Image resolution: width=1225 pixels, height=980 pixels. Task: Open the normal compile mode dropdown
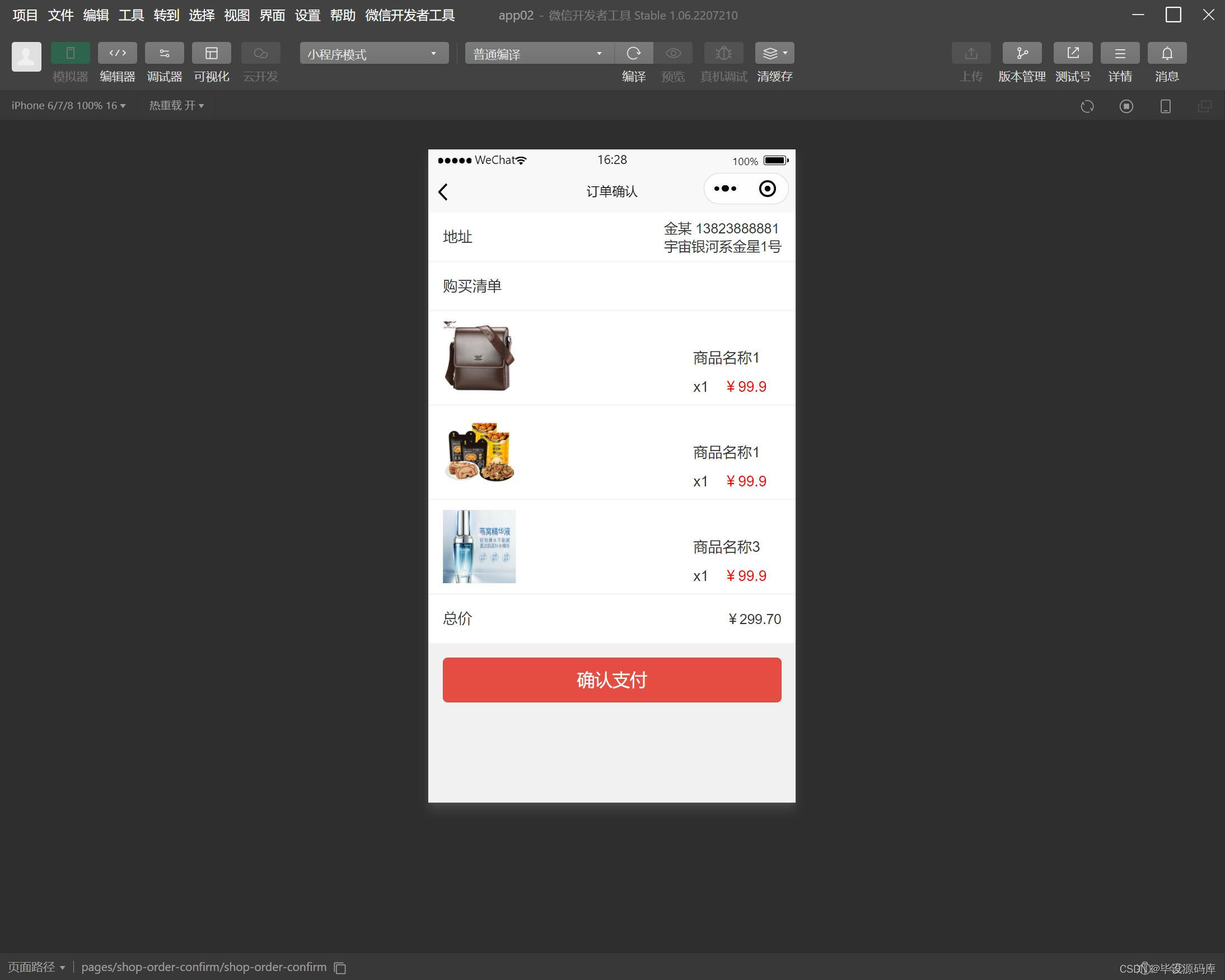pyautogui.click(x=539, y=53)
